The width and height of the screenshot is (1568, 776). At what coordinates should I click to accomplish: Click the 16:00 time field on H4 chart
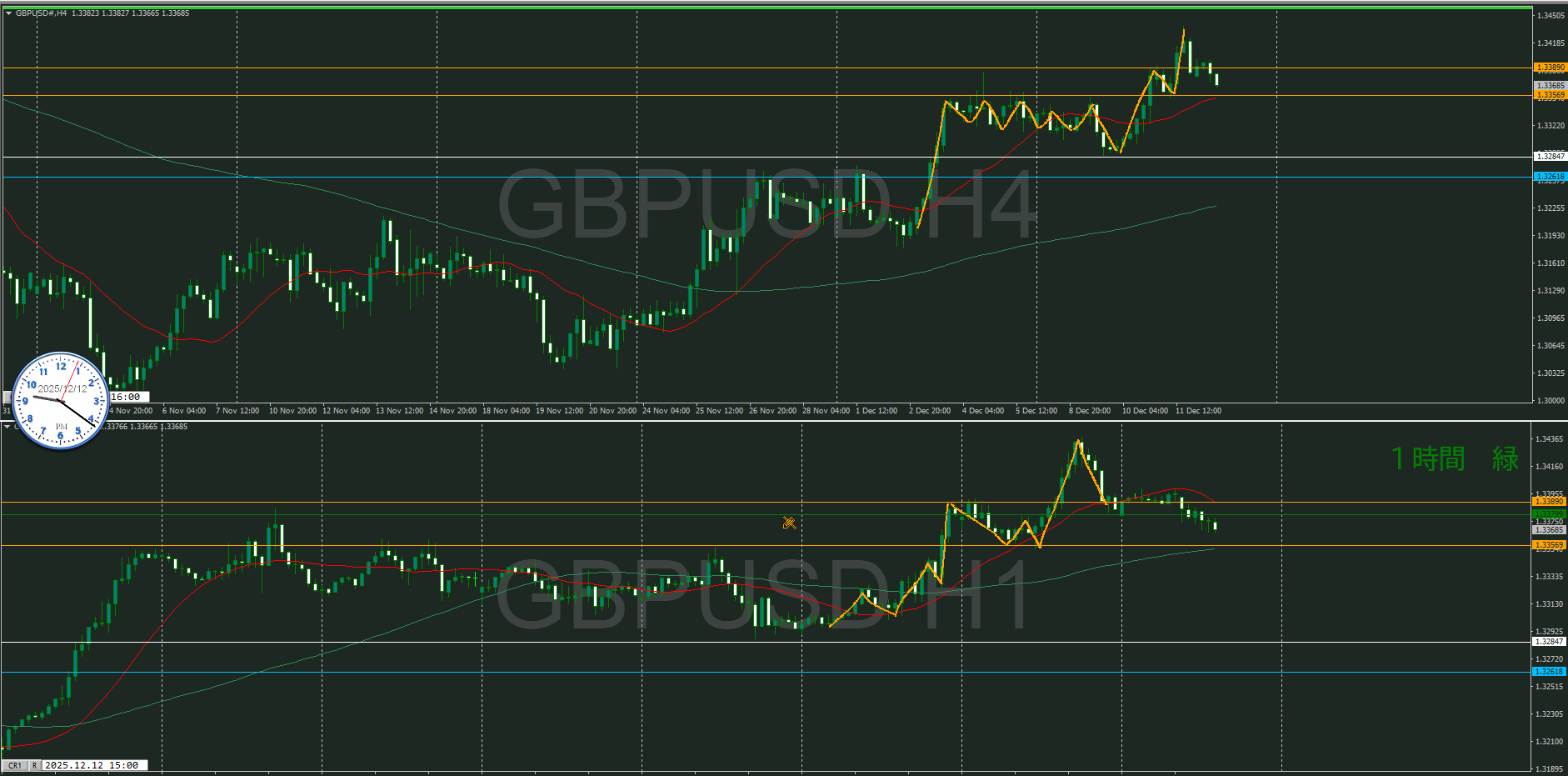pos(126,397)
